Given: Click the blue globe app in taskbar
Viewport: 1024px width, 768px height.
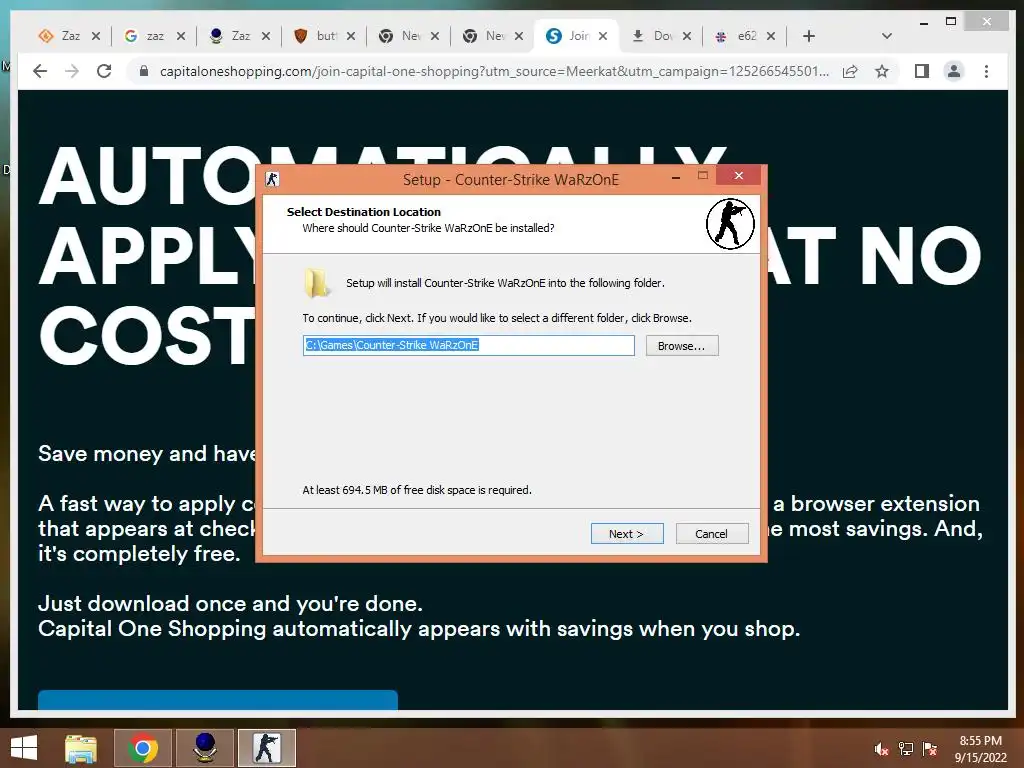Looking at the screenshot, I should click(x=205, y=748).
